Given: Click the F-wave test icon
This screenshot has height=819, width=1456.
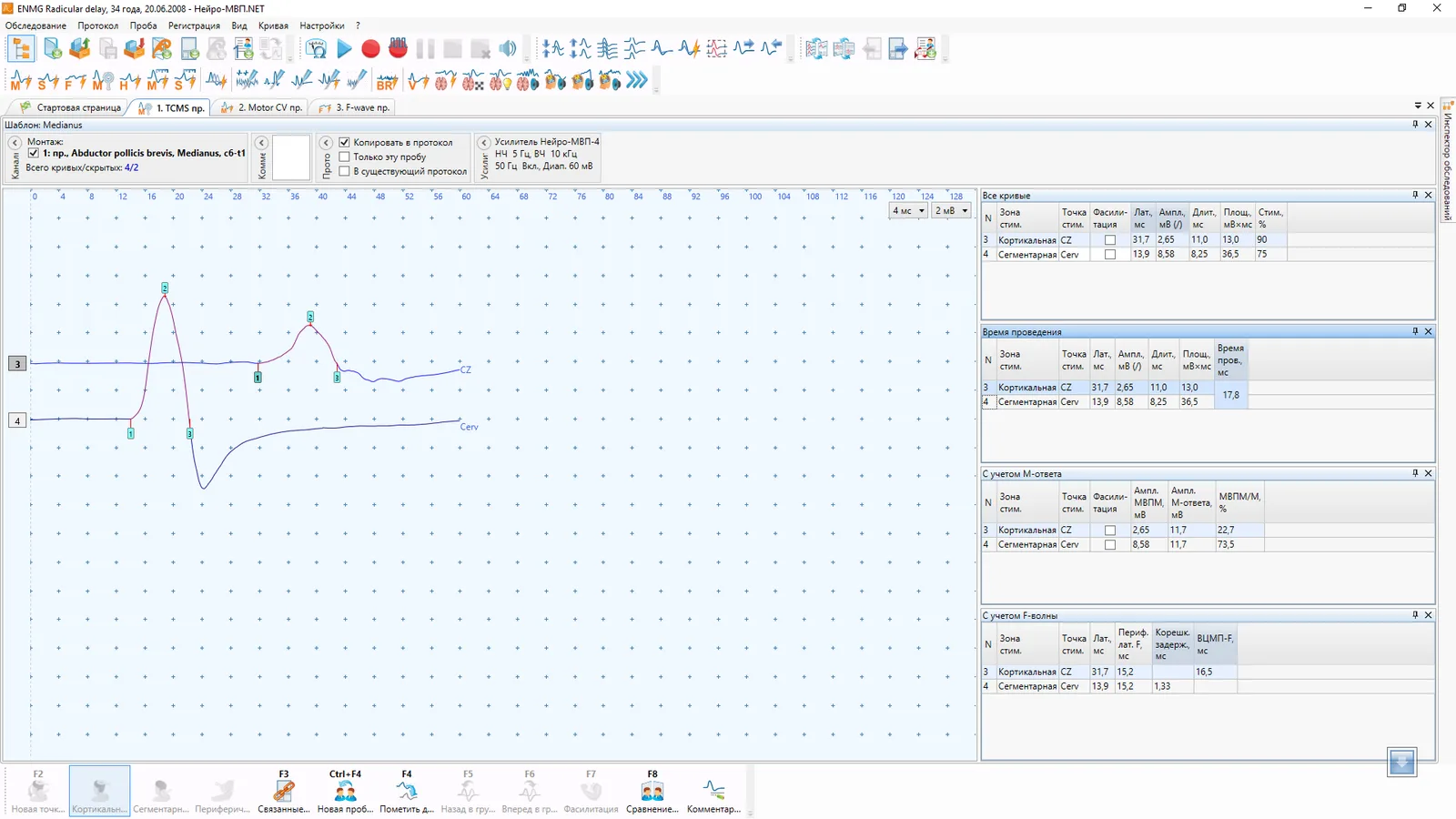Looking at the screenshot, I should [x=76, y=81].
